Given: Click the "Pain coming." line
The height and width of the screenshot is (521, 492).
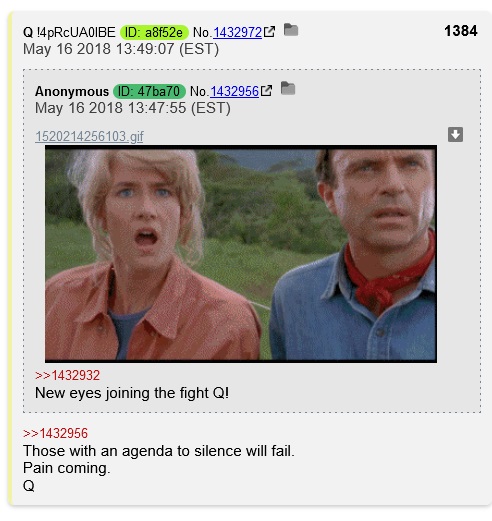Looking at the screenshot, I should click(x=66, y=469).
